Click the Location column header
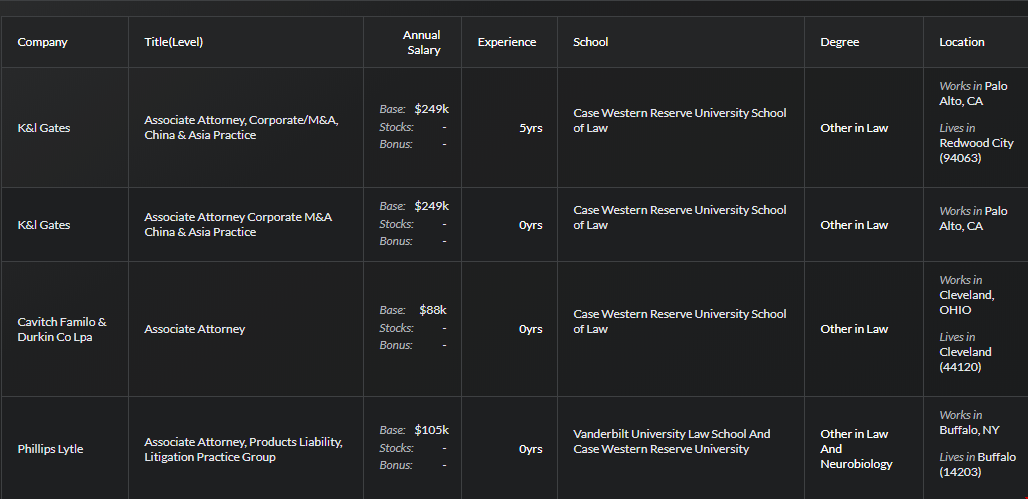The width and height of the screenshot is (1028, 499). pos(961,42)
